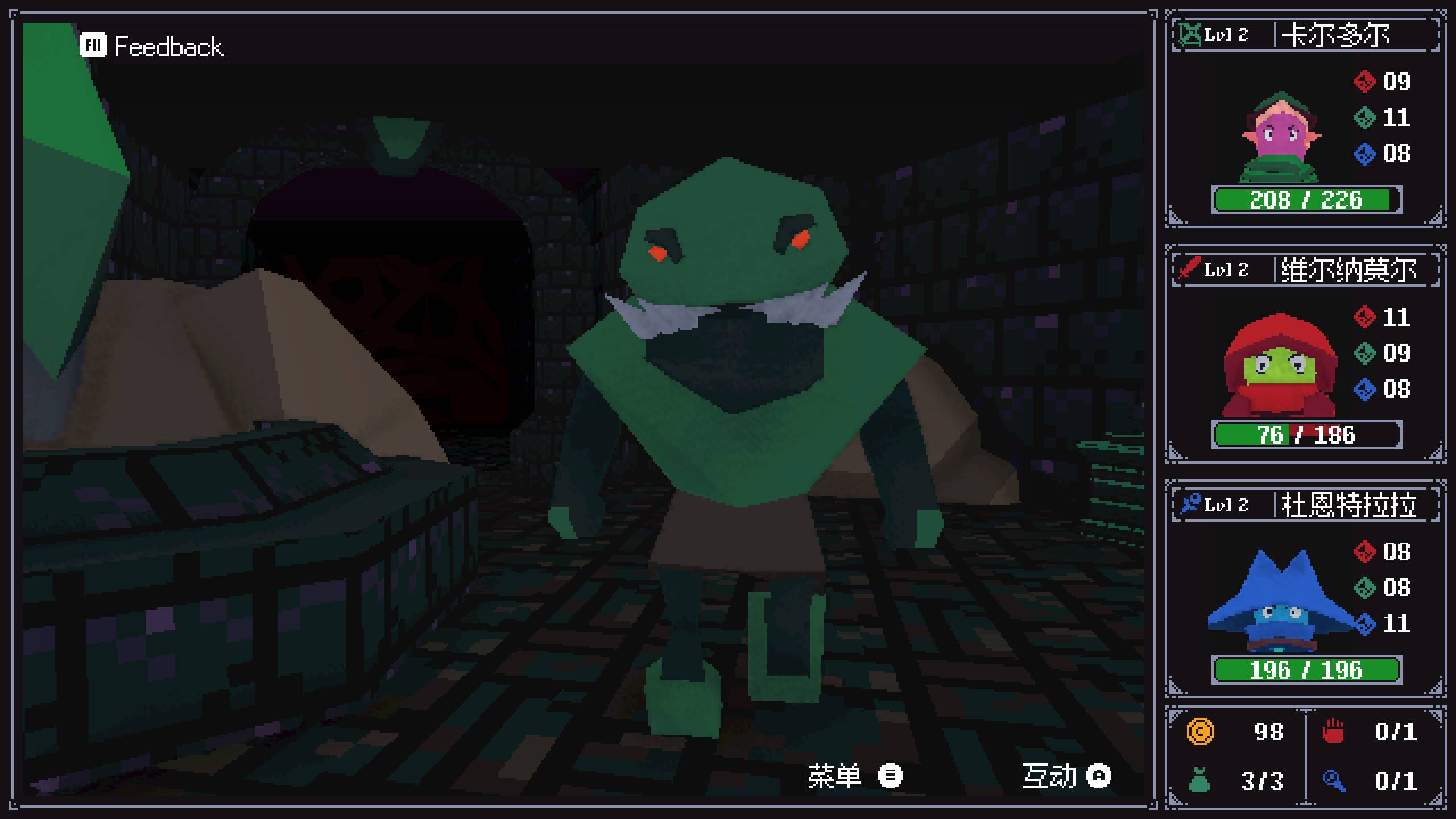This screenshot has height=819, width=1456.
Task: Click 杜恩特拉拉's red stat value 08
Action: pyautogui.click(x=1397, y=552)
